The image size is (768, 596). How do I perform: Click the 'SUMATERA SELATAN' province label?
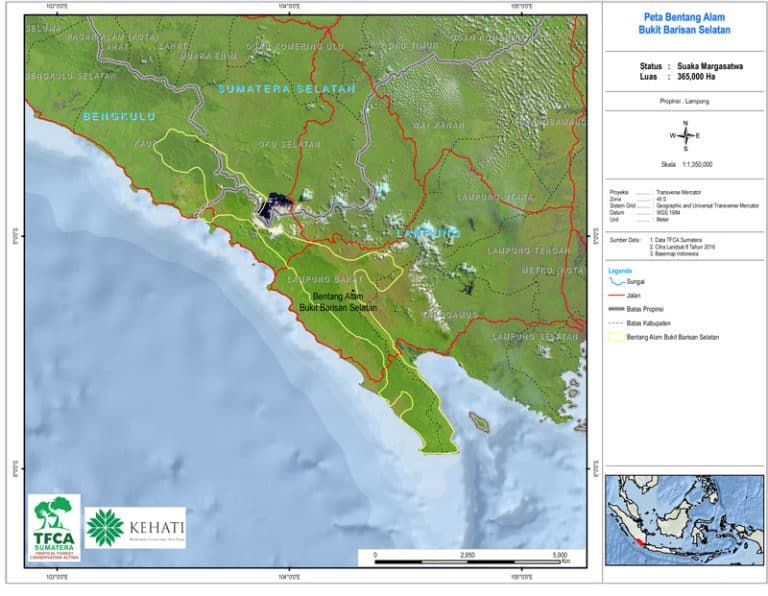287,89
